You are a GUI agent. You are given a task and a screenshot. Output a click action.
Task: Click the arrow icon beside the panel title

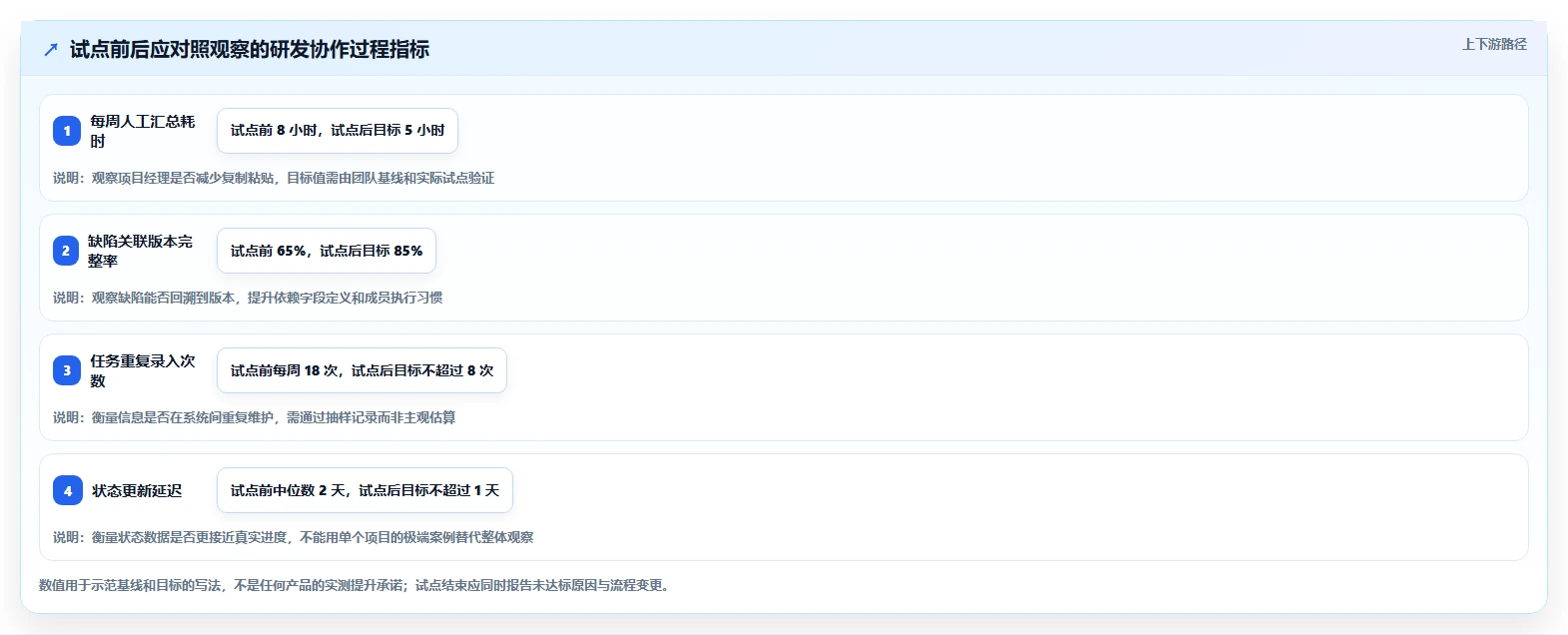coord(51,50)
